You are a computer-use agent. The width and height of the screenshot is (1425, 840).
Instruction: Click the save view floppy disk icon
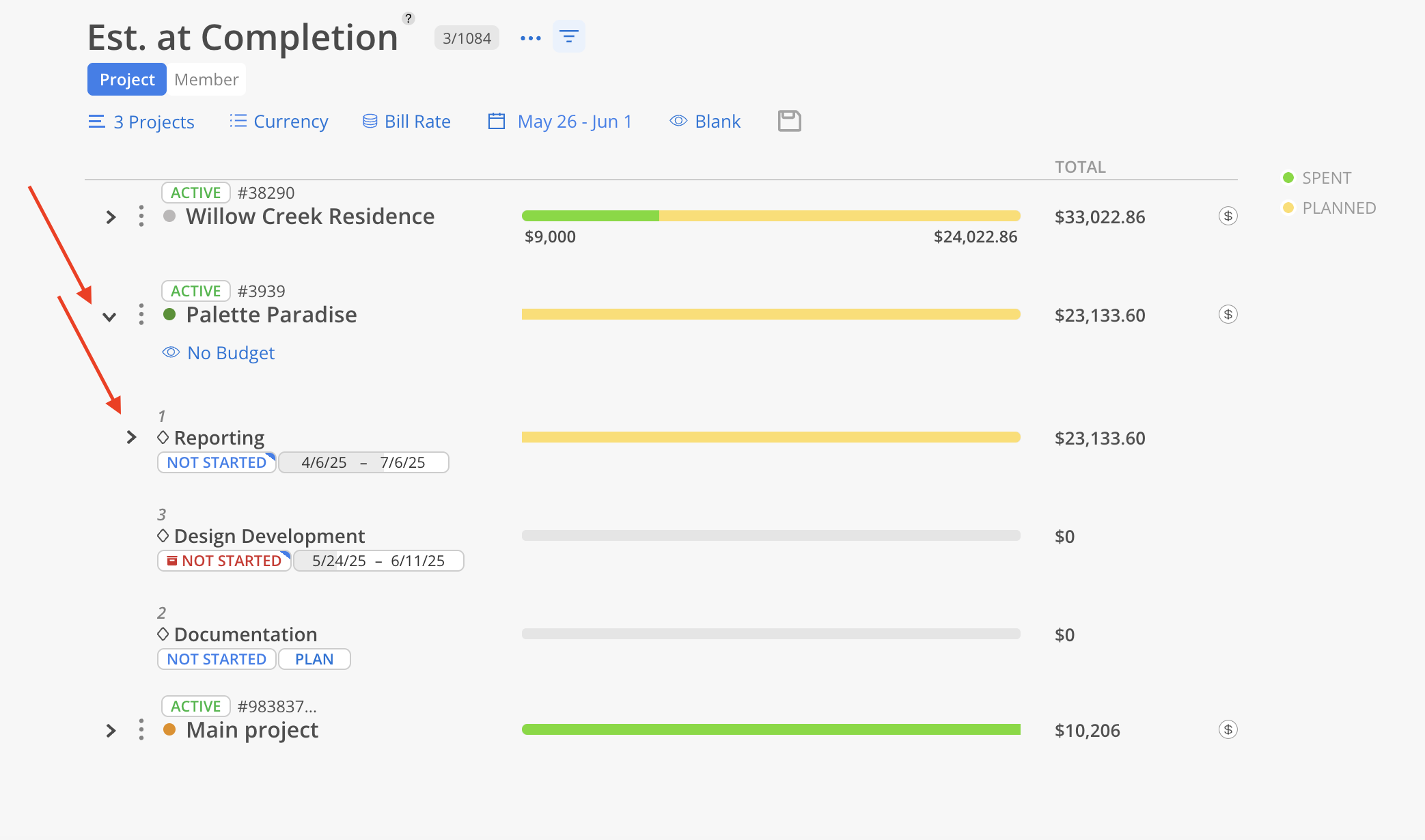pyautogui.click(x=790, y=121)
